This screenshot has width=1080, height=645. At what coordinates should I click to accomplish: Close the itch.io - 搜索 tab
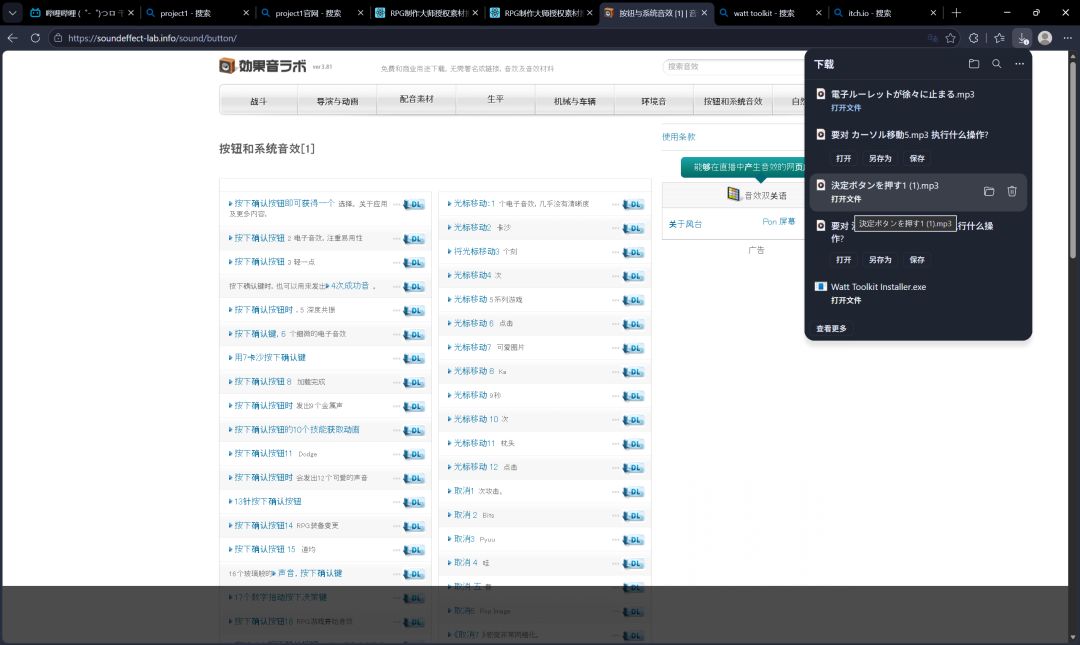(x=933, y=13)
